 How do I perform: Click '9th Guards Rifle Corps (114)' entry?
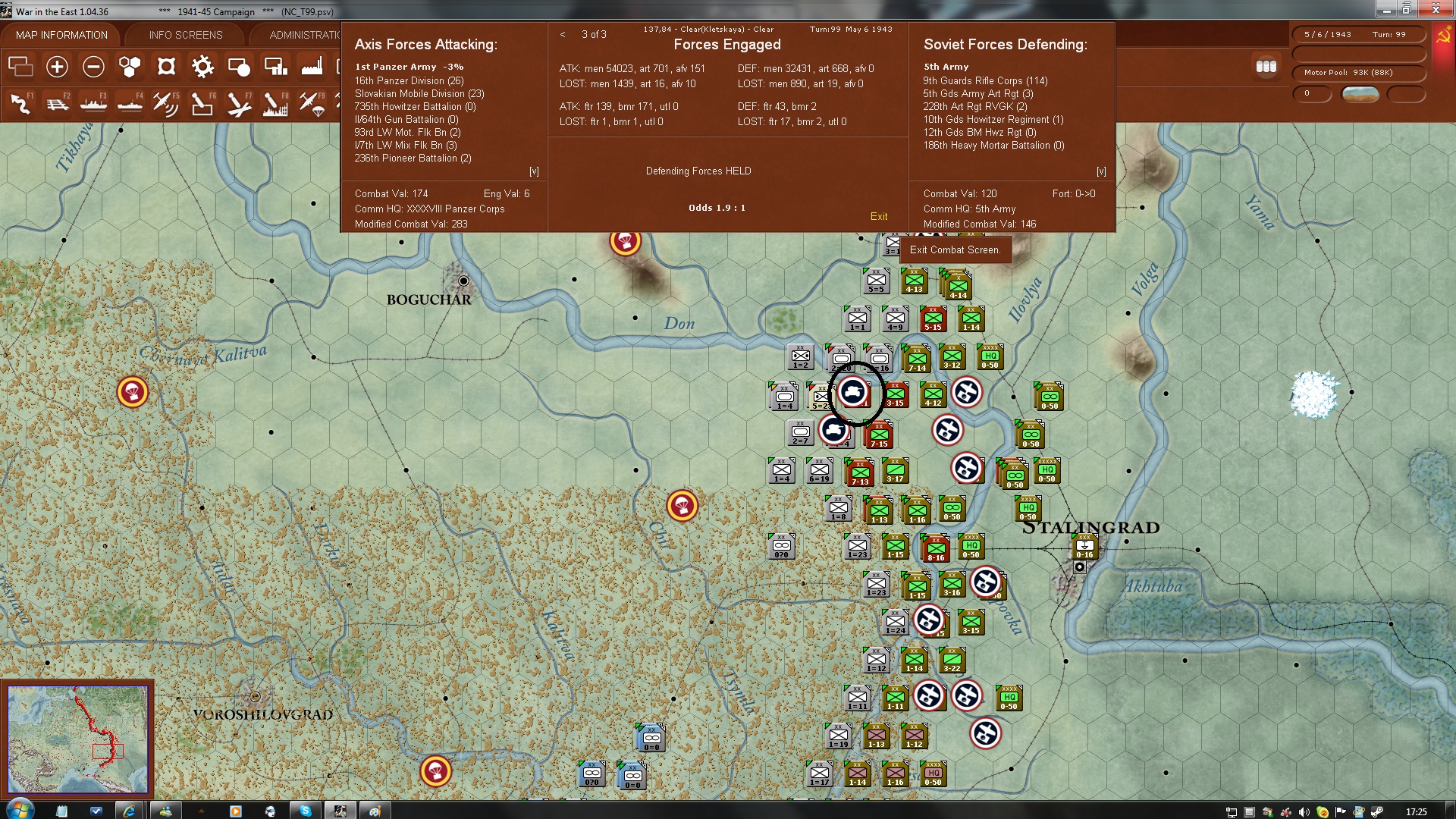[x=985, y=81]
